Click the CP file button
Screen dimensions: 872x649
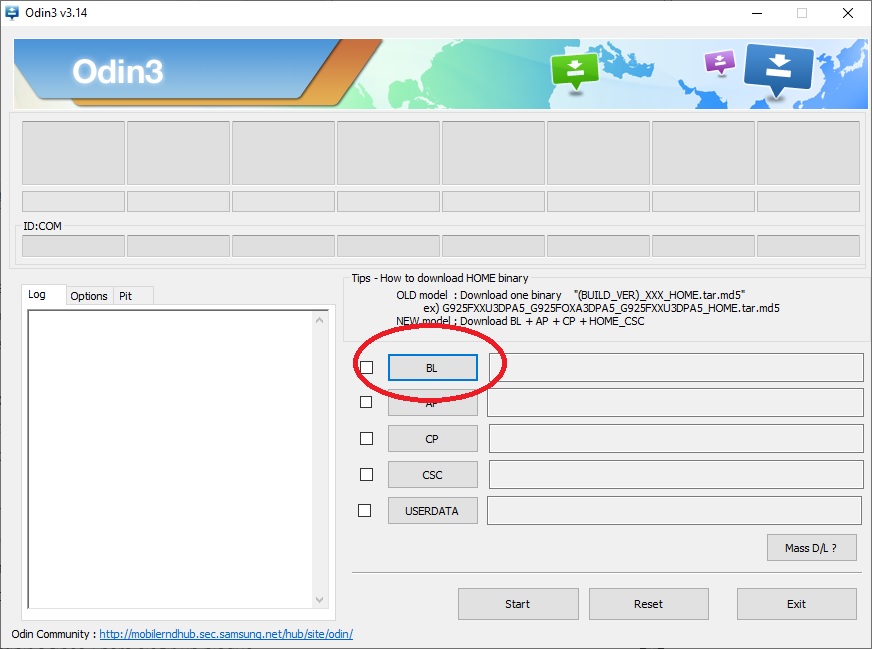(432, 439)
